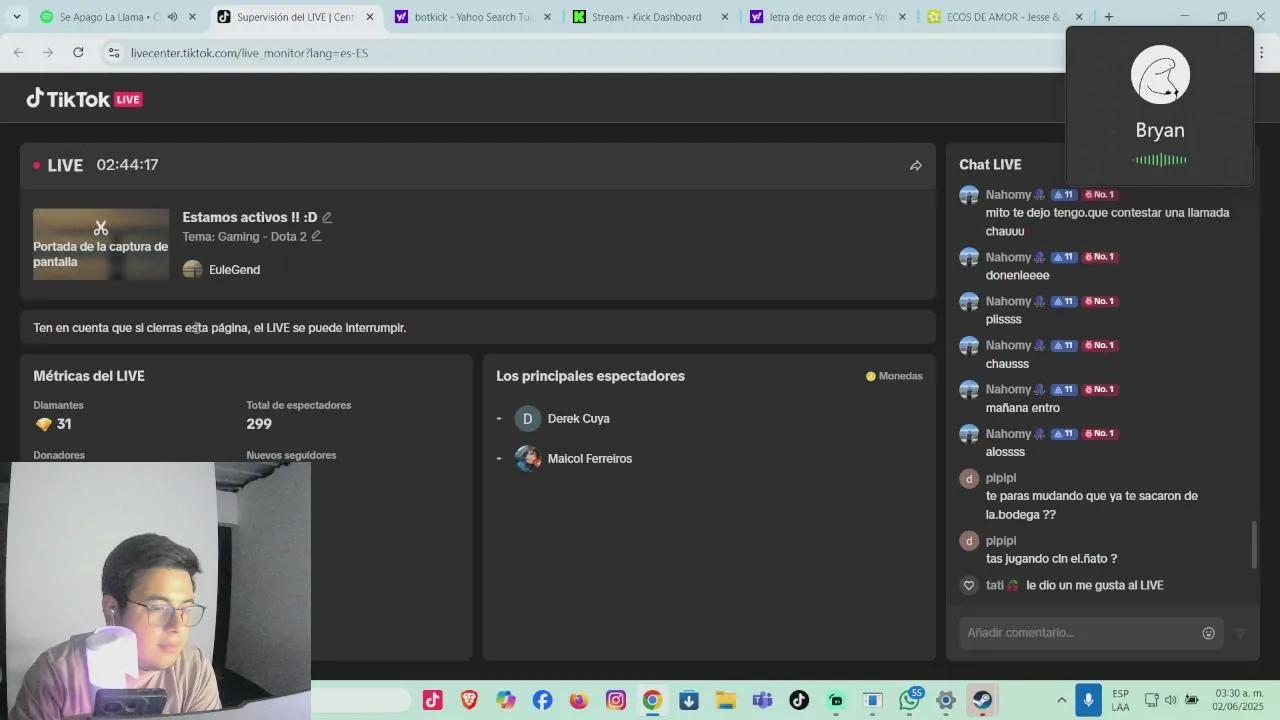This screenshot has height=720, width=1280.
Task: Click the chat scrollbar thumb
Action: (x=1254, y=544)
